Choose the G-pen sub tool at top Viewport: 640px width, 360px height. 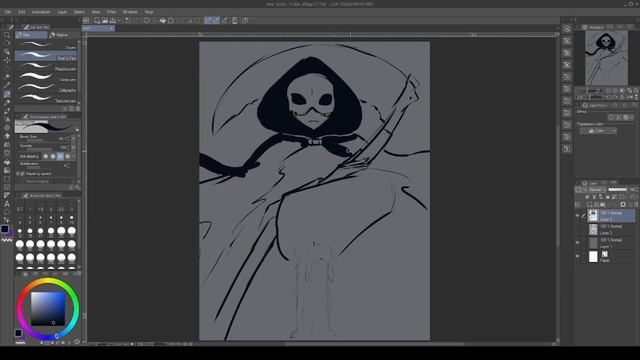[x=46, y=45]
